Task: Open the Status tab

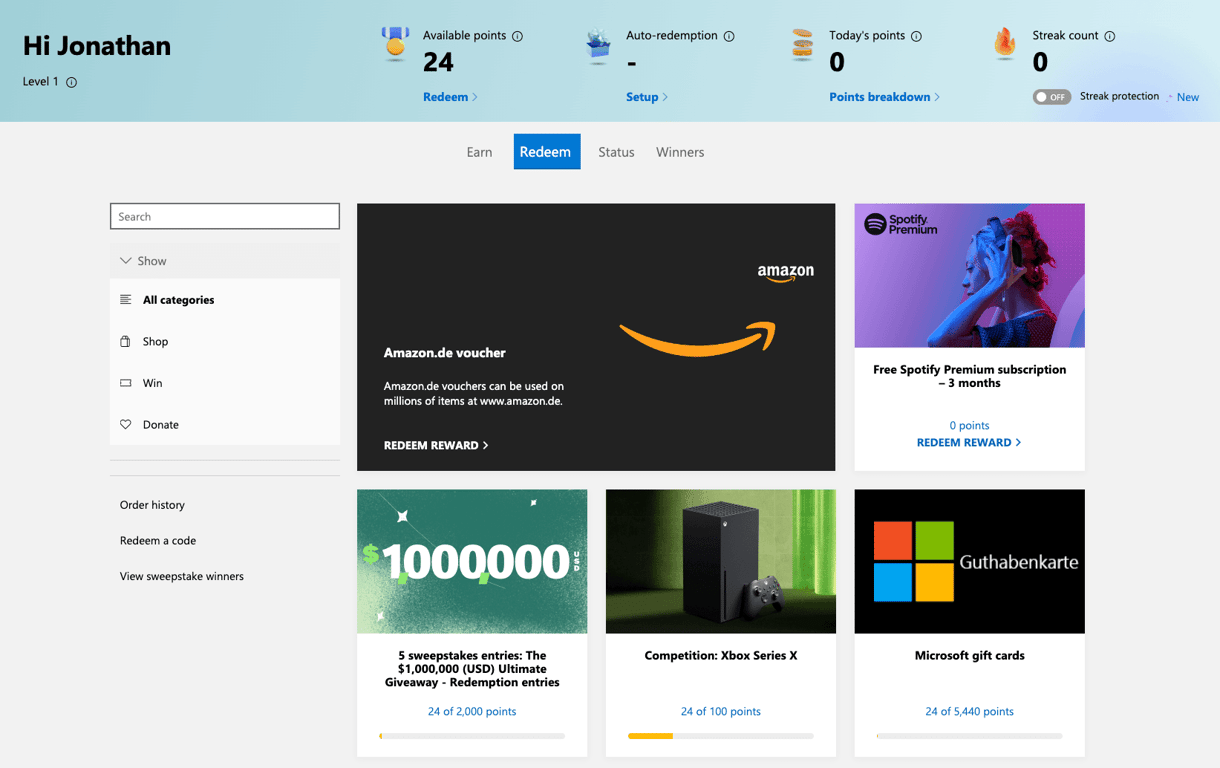Action: click(x=616, y=152)
